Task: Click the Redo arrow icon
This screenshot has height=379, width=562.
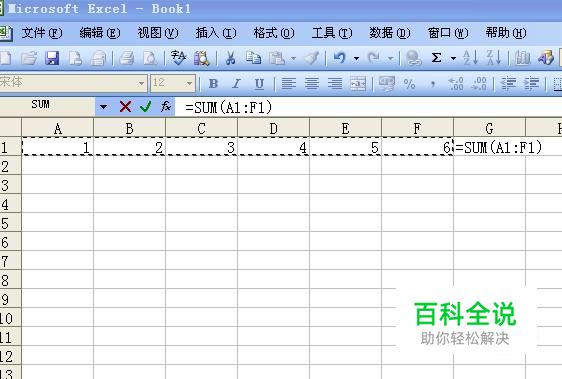Action: coord(374,58)
